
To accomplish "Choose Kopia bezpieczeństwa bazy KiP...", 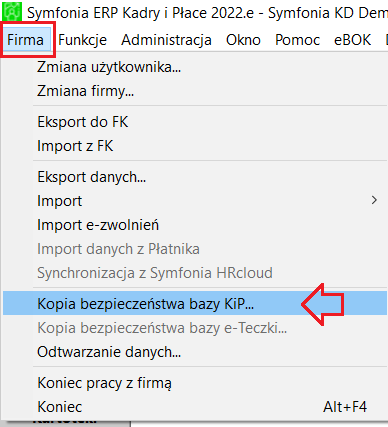I will click(x=195, y=303).
